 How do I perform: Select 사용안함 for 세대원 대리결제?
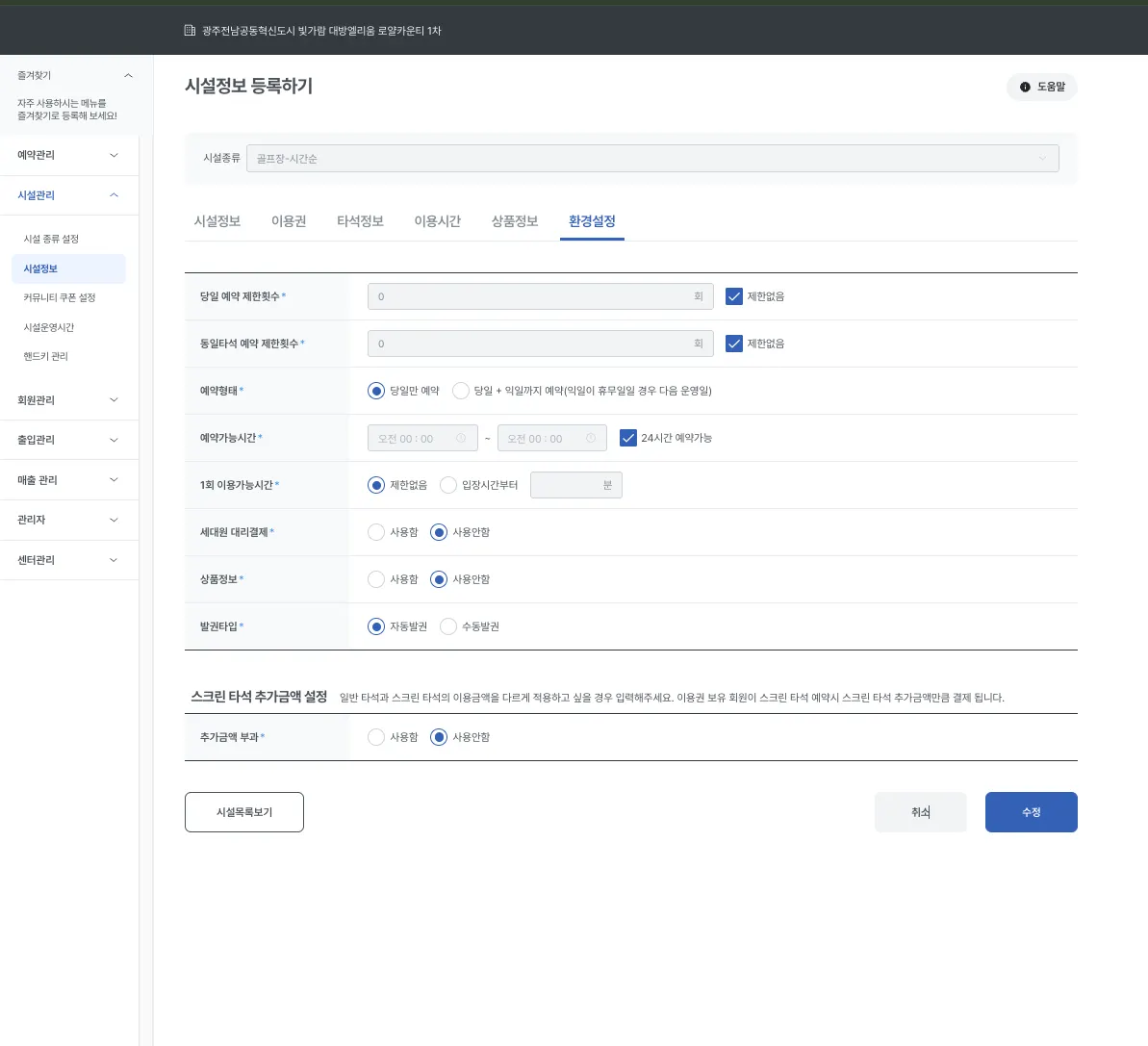pos(439,532)
